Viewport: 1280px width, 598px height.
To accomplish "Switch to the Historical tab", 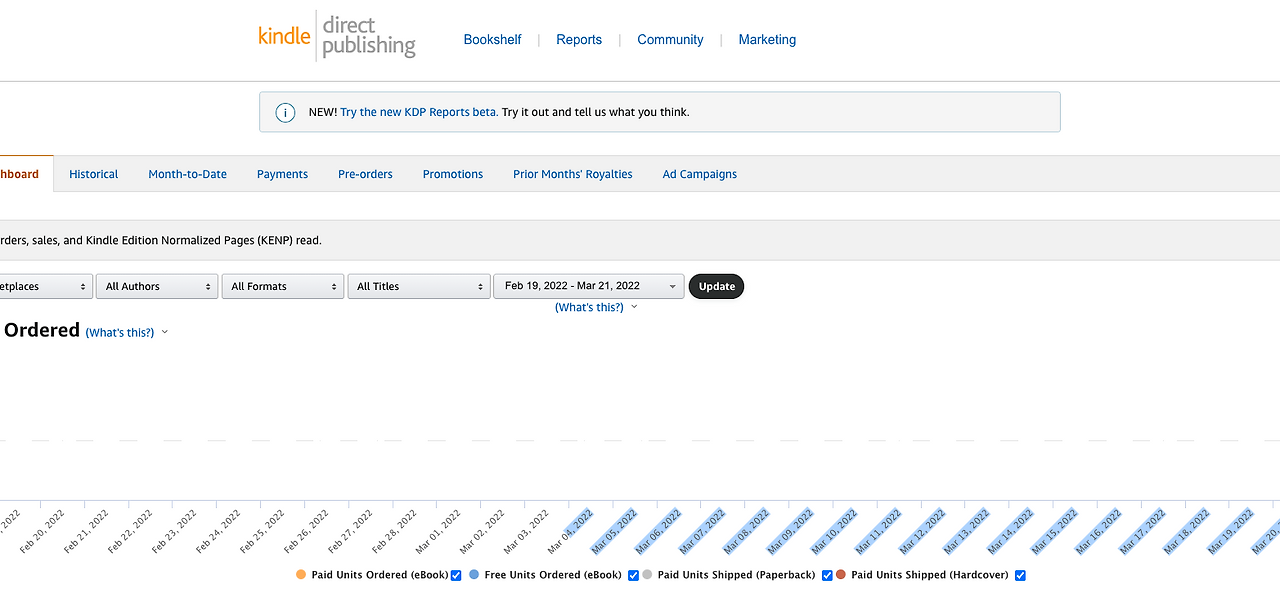I will (94, 174).
